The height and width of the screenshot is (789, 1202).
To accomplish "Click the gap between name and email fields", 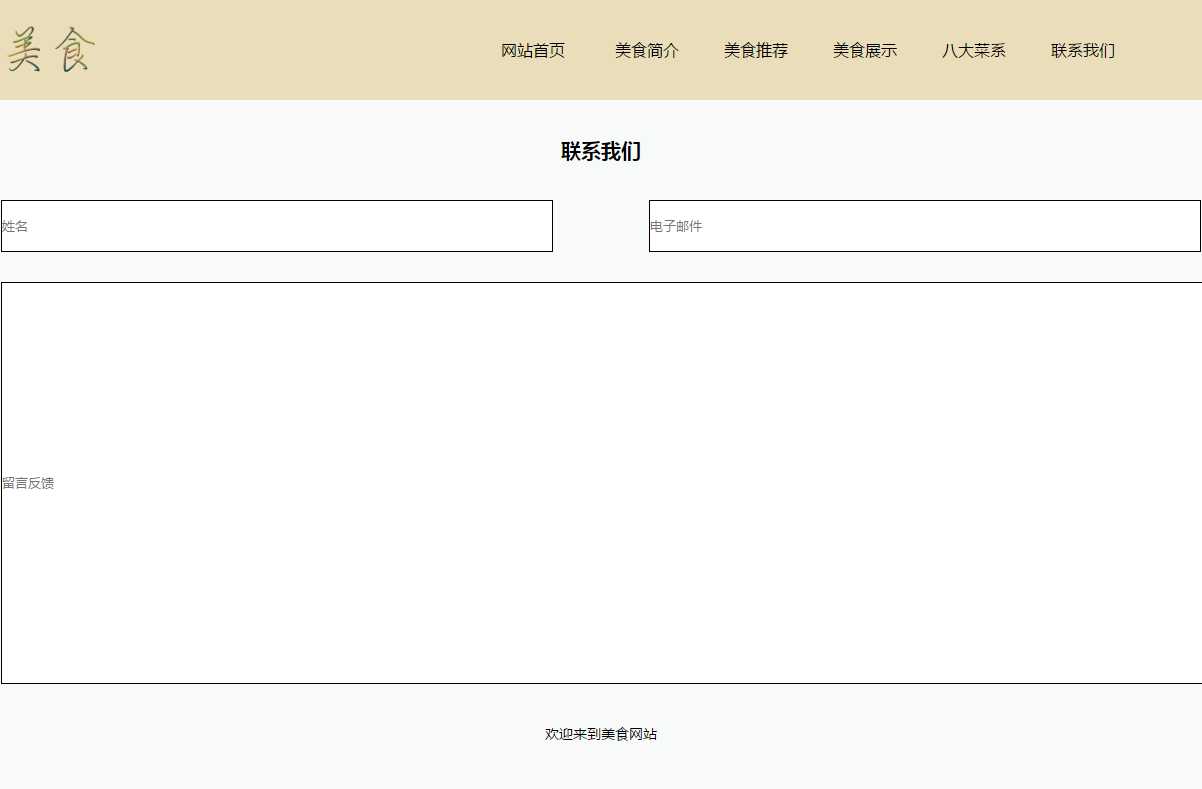I will click(600, 226).
